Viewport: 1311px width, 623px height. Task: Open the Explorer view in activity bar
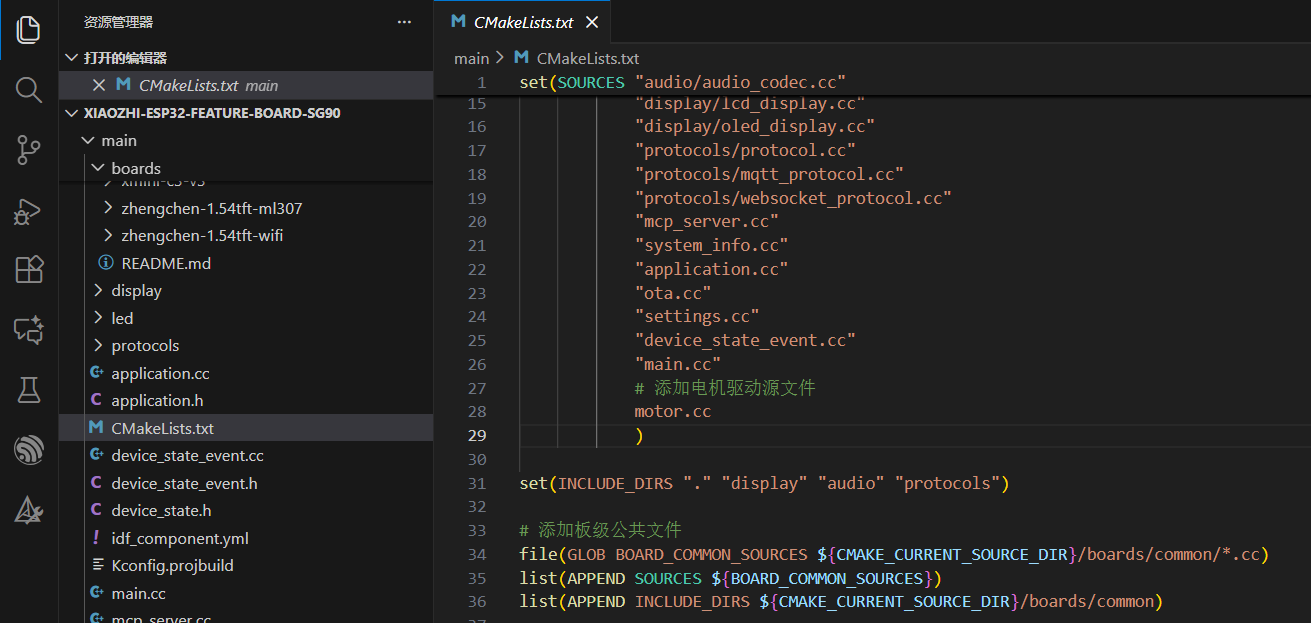(x=29, y=28)
